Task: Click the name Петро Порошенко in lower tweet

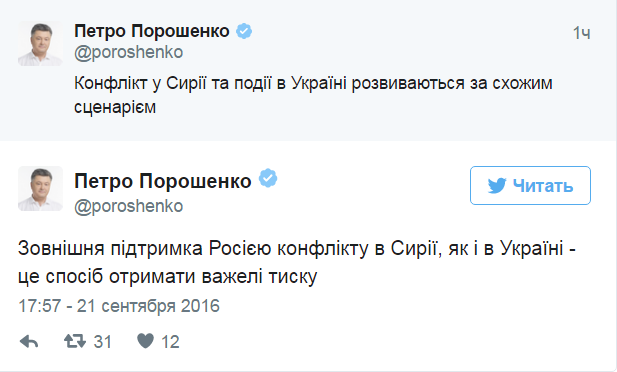Action: click(163, 181)
